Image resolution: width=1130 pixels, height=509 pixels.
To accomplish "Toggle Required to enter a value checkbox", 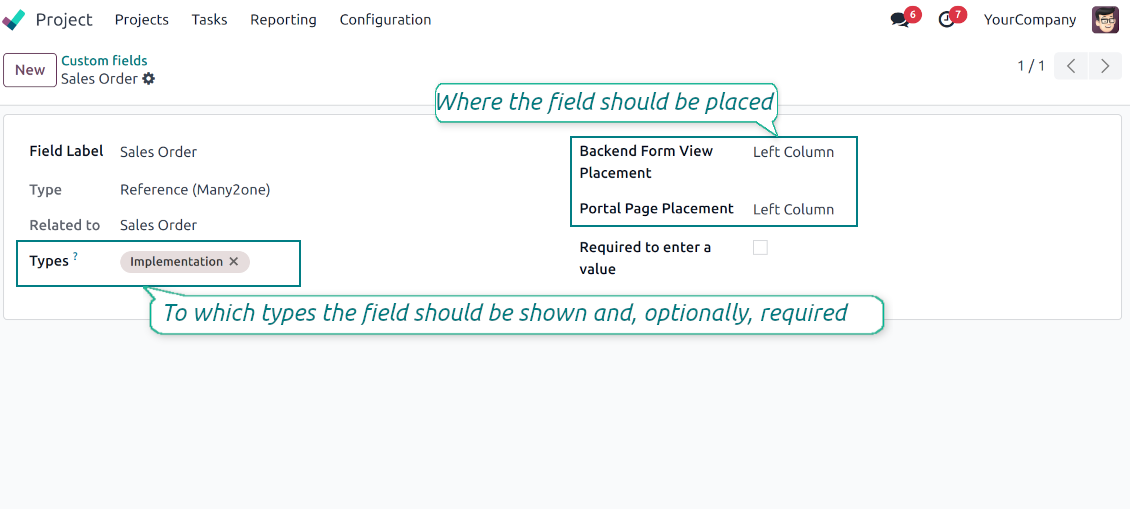I will pyautogui.click(x=760, y=248).
